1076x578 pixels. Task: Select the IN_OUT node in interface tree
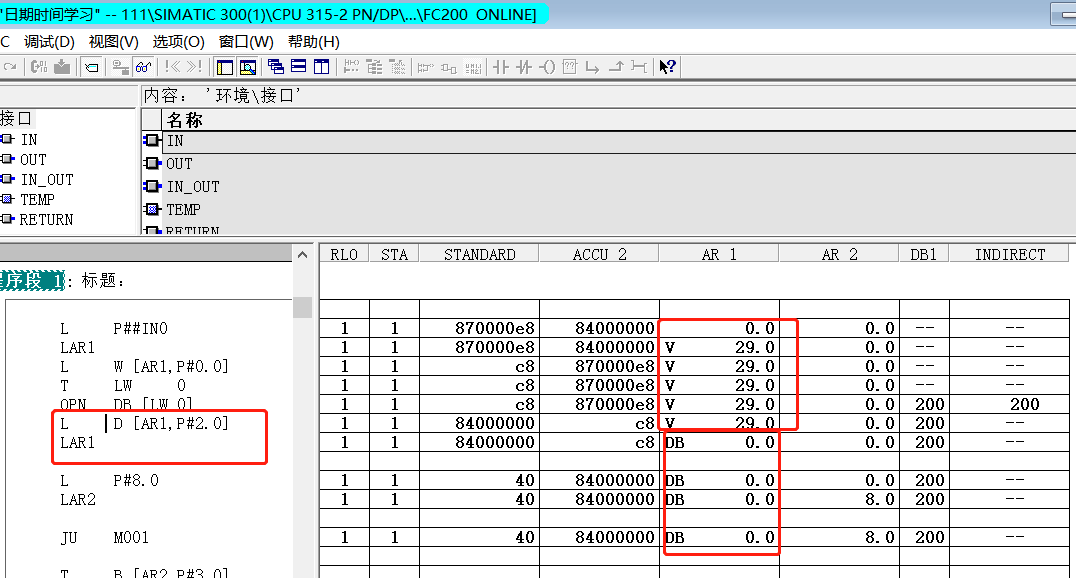(46, 180)
